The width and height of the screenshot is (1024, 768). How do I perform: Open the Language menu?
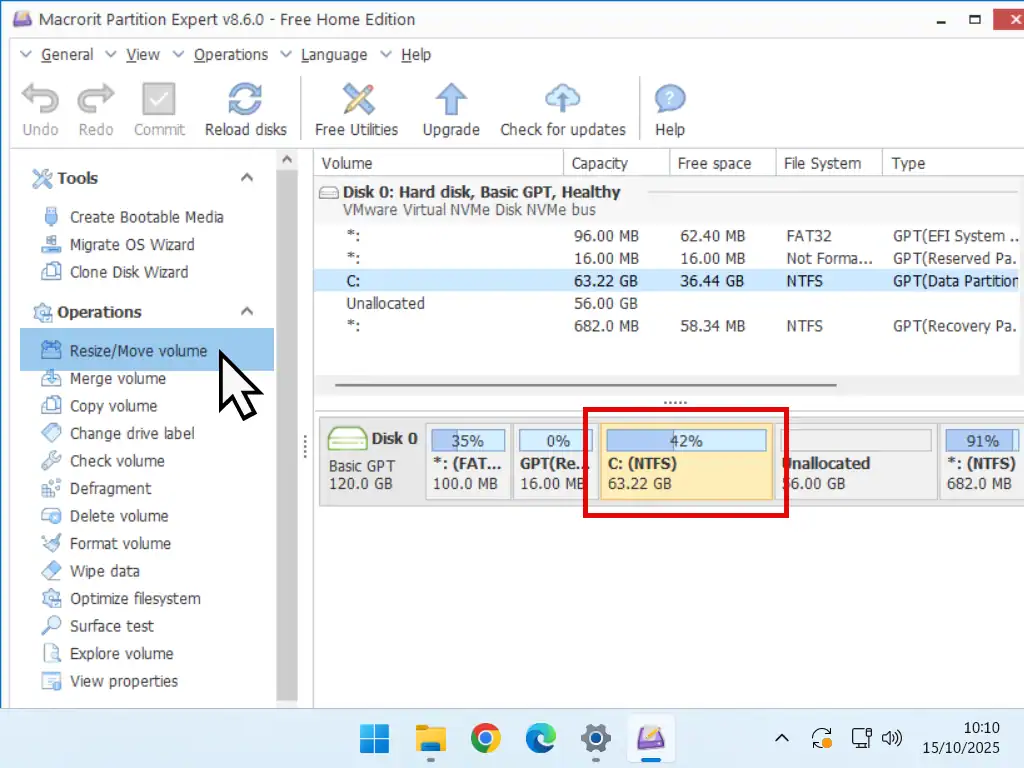333,55
